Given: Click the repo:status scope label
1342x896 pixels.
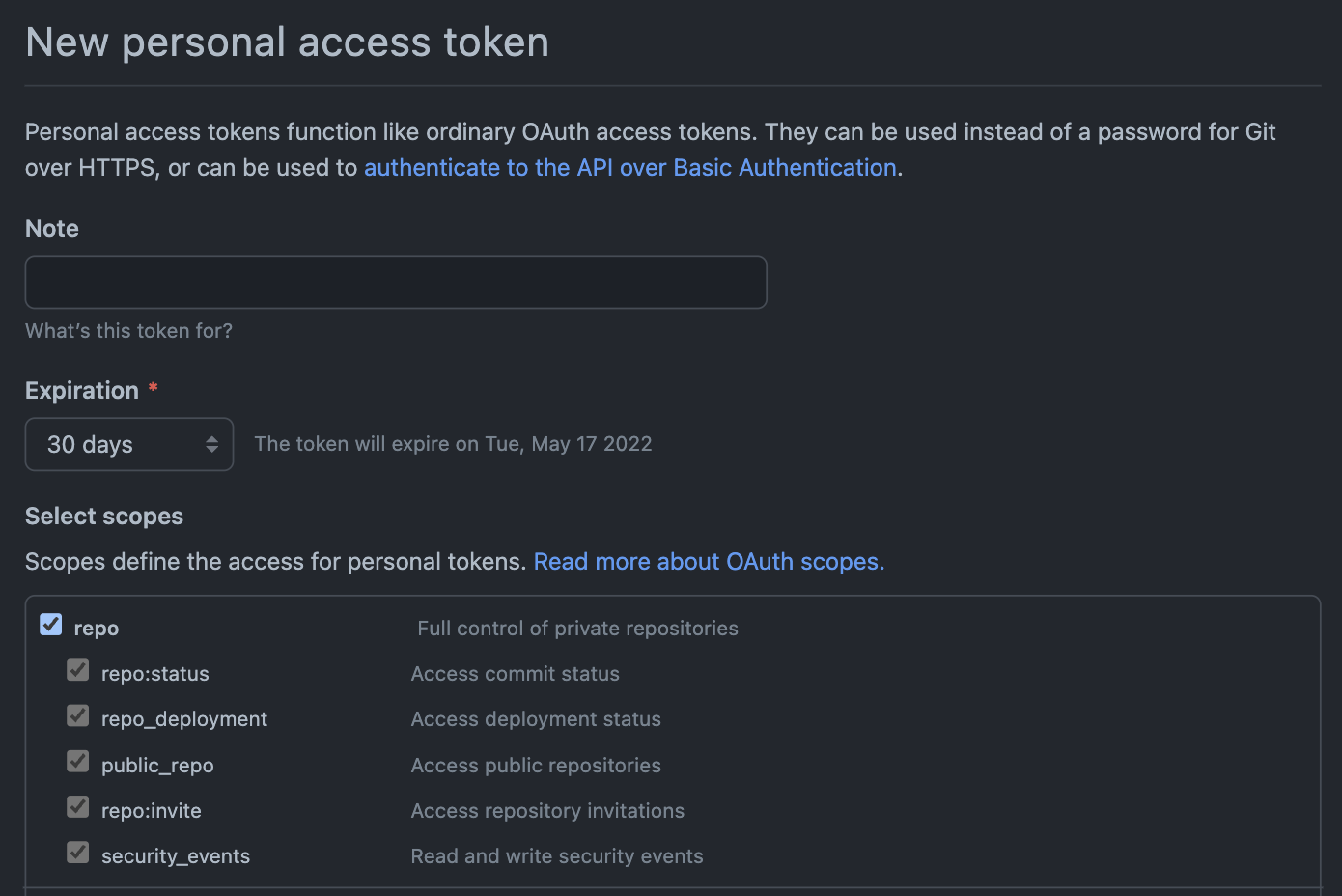Looking at the screenshot, I should click(155, 674).
